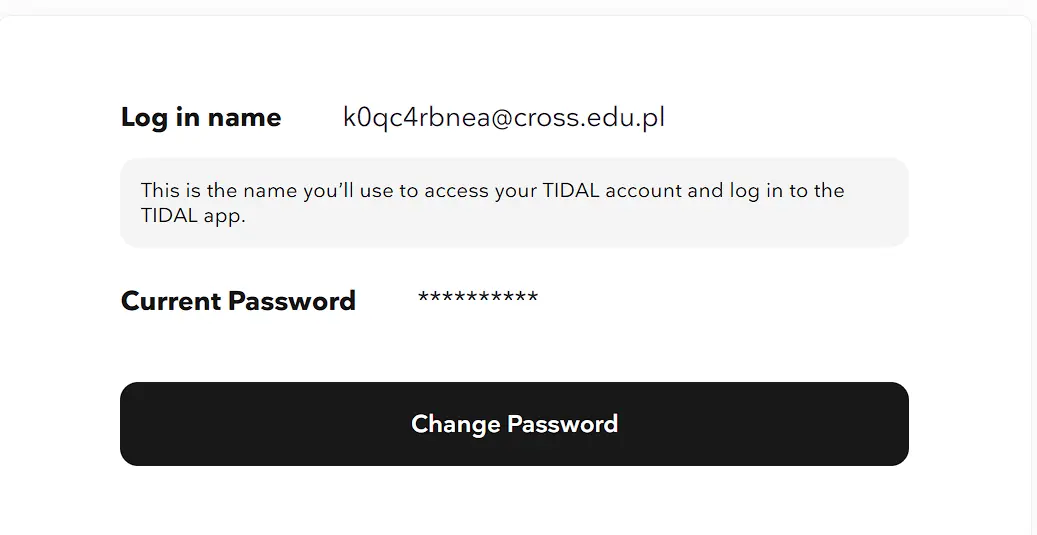The height and width of the screenshot is (535, 1037).
Task: Click the word 'Current' in the password label
Action: (x=171, y=301)
